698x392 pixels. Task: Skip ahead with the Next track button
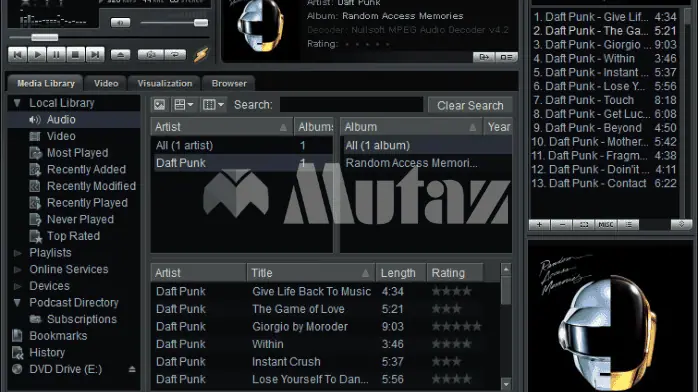pos(94,55)
